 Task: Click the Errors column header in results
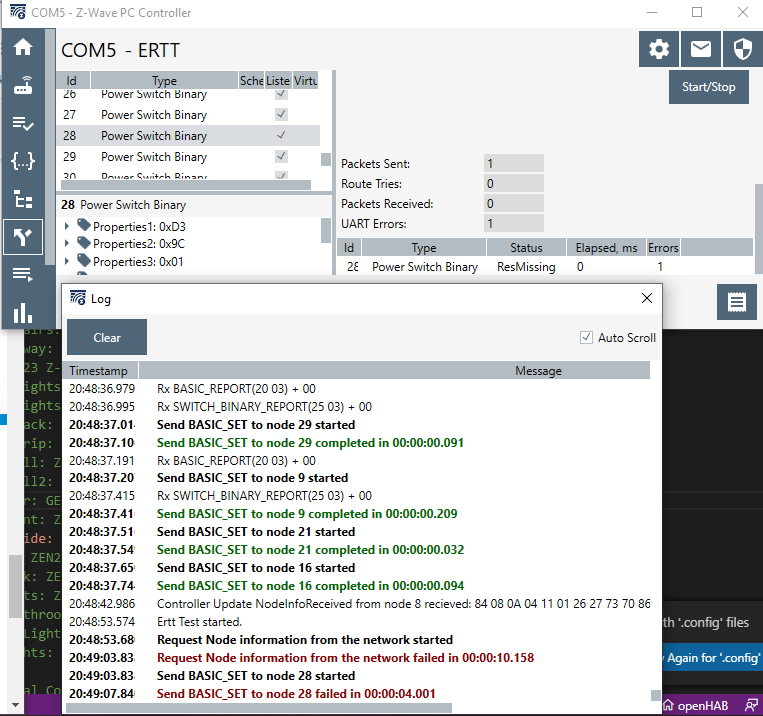tap(663, 247)
